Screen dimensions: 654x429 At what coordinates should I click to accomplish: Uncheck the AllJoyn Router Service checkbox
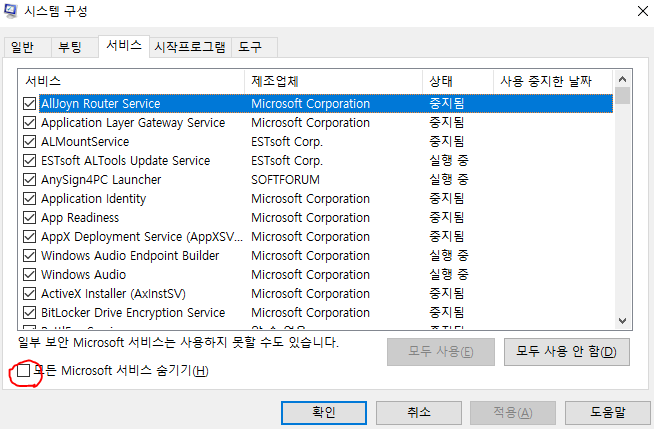[29, 103]
